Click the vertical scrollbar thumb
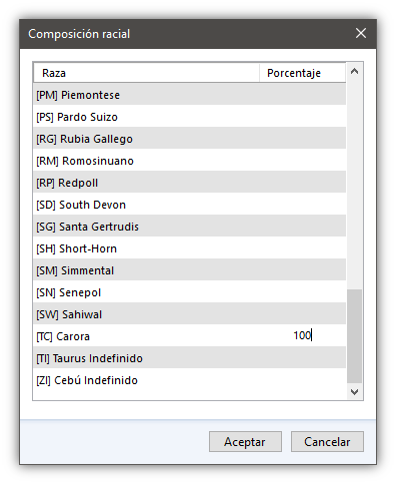Image resolution: width=396 pixels, height=484 pixels. tap(354, 336)
